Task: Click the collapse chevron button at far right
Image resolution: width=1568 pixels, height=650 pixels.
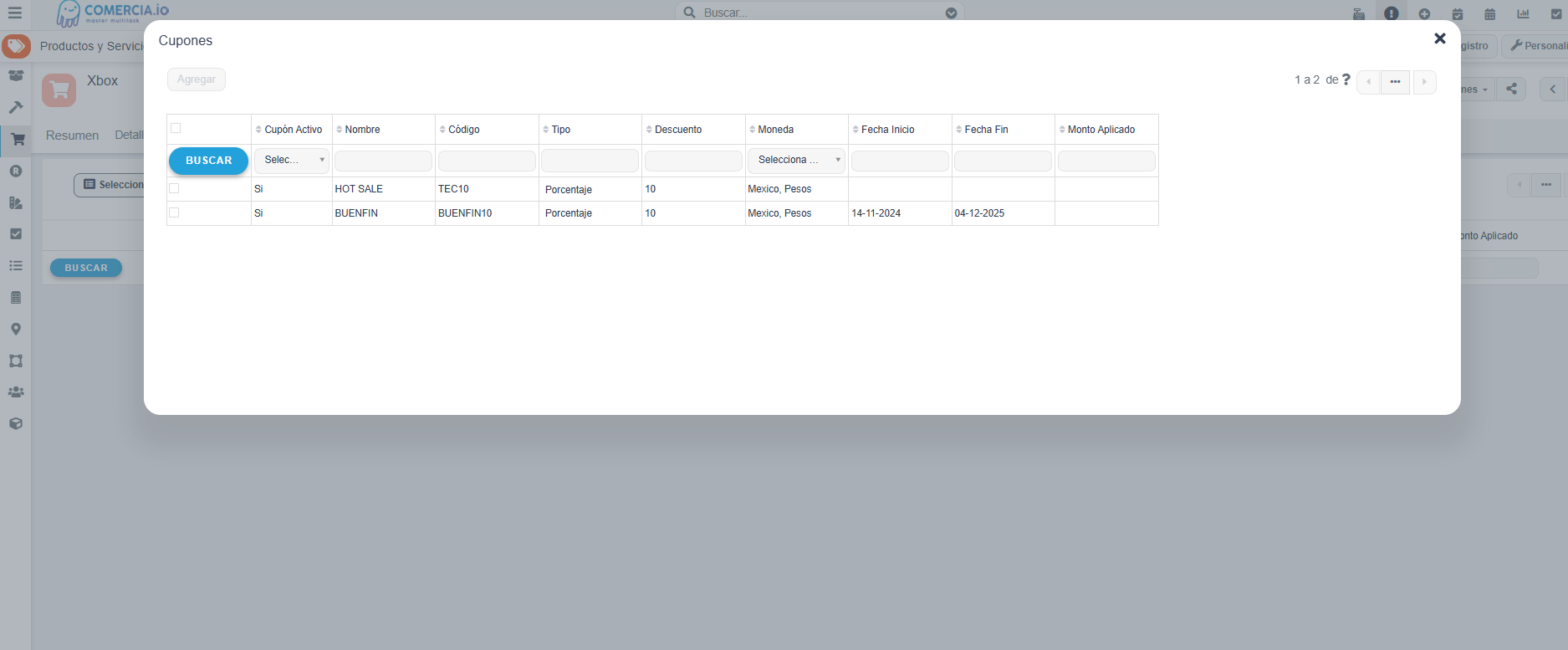Action: tap(1553, 89)
